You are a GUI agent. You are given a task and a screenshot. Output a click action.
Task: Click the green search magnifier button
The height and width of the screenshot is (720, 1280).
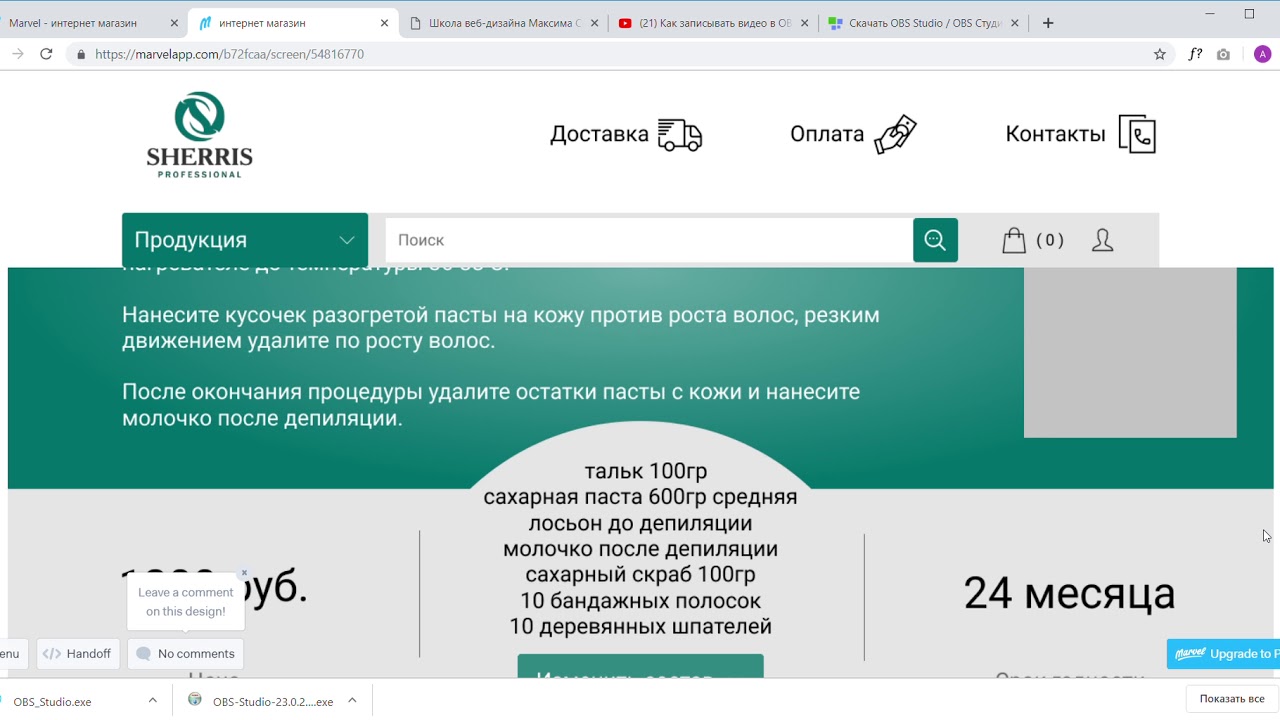(935, 240)
